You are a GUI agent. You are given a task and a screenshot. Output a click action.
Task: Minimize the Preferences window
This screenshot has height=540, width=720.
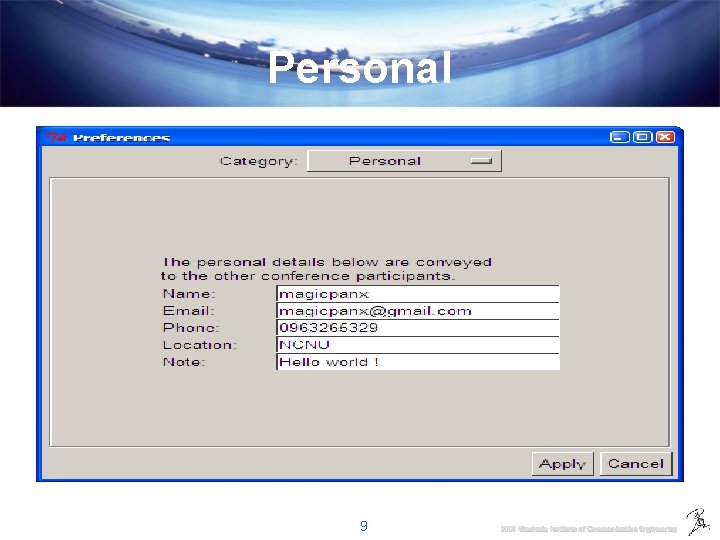tap(619, 137)
